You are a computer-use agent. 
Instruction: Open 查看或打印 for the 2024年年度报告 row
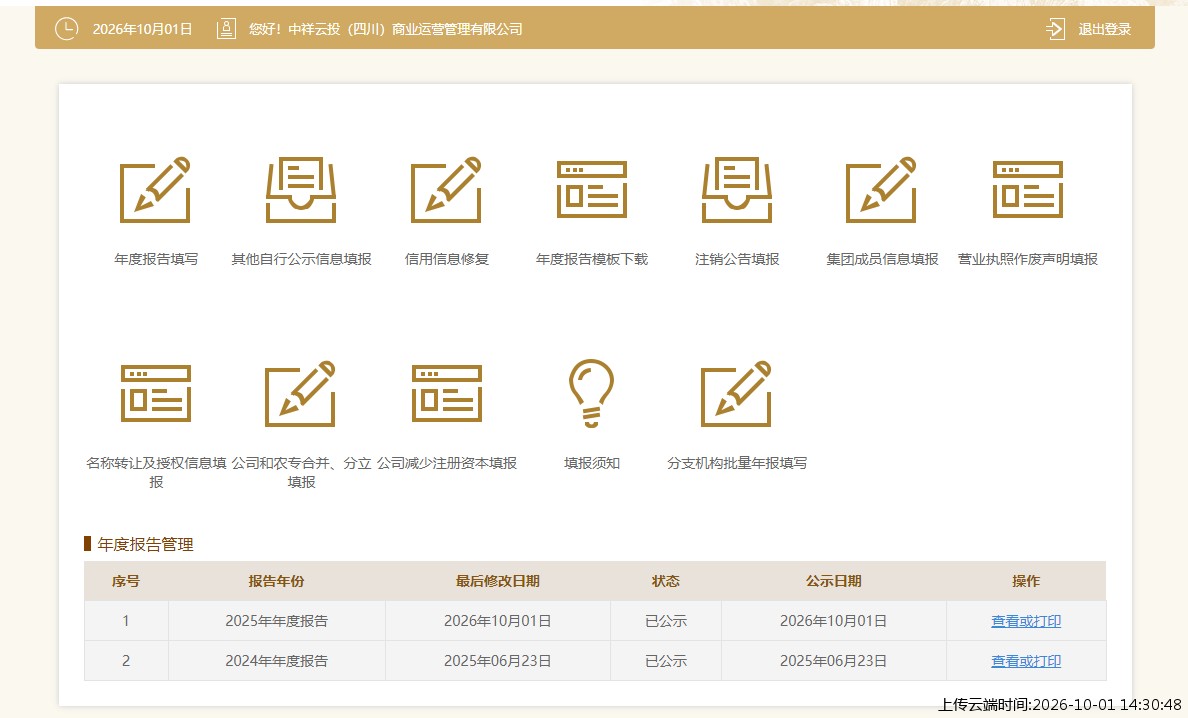[1026, 661]
